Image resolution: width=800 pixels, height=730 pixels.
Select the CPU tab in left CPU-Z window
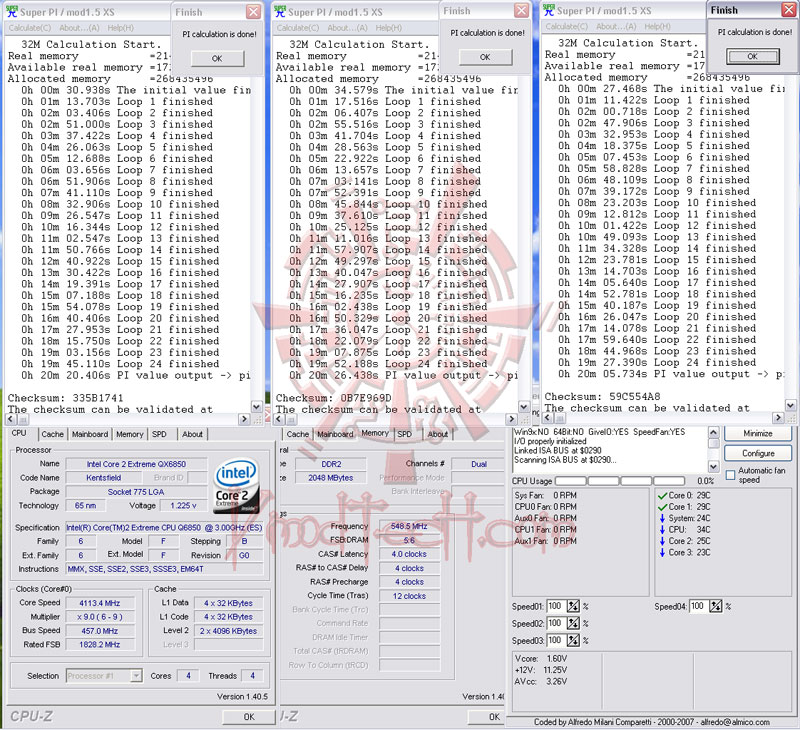pyautogui.click(x=19, y=433)
